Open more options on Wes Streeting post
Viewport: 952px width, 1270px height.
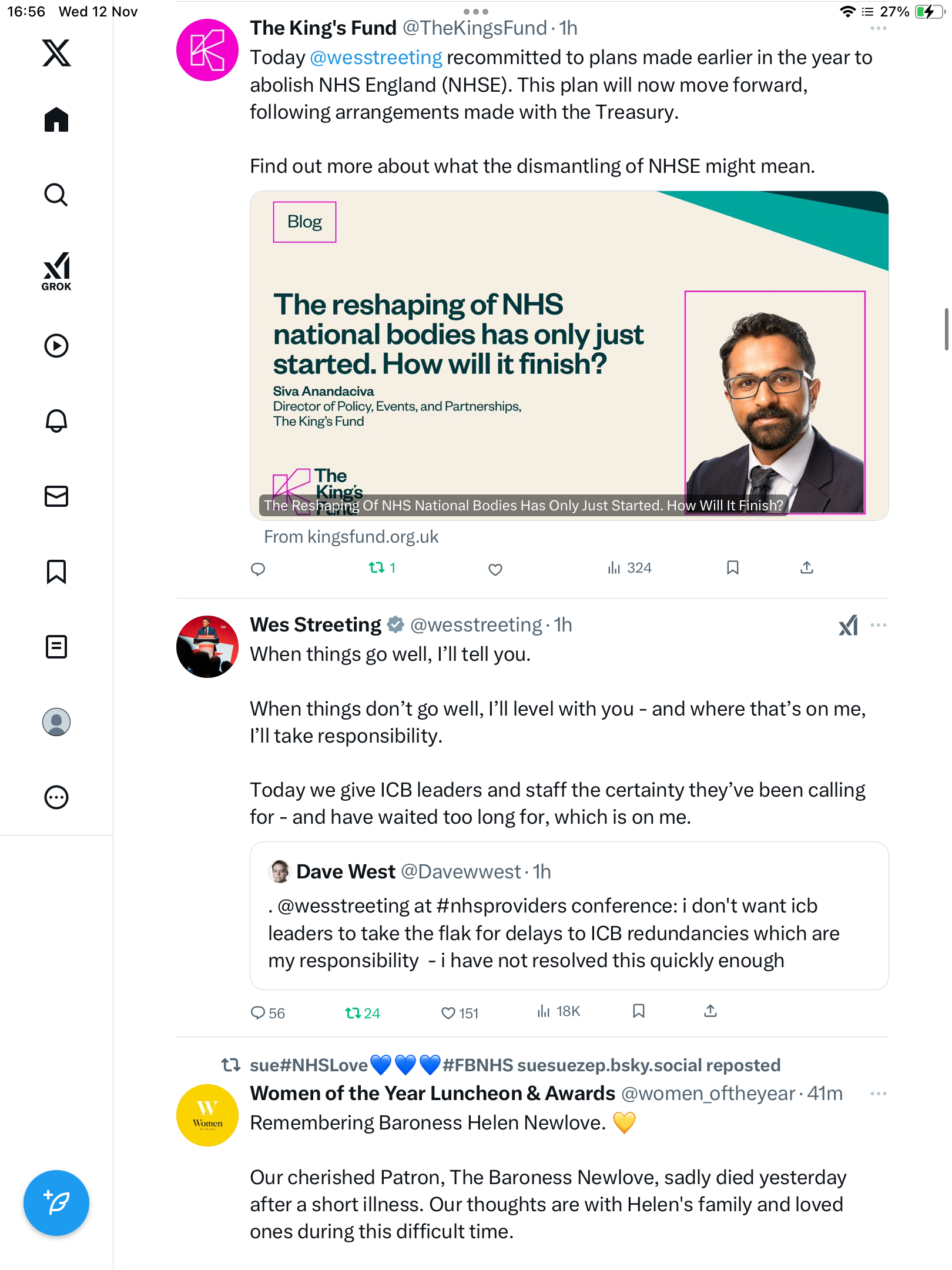point(878,626)
